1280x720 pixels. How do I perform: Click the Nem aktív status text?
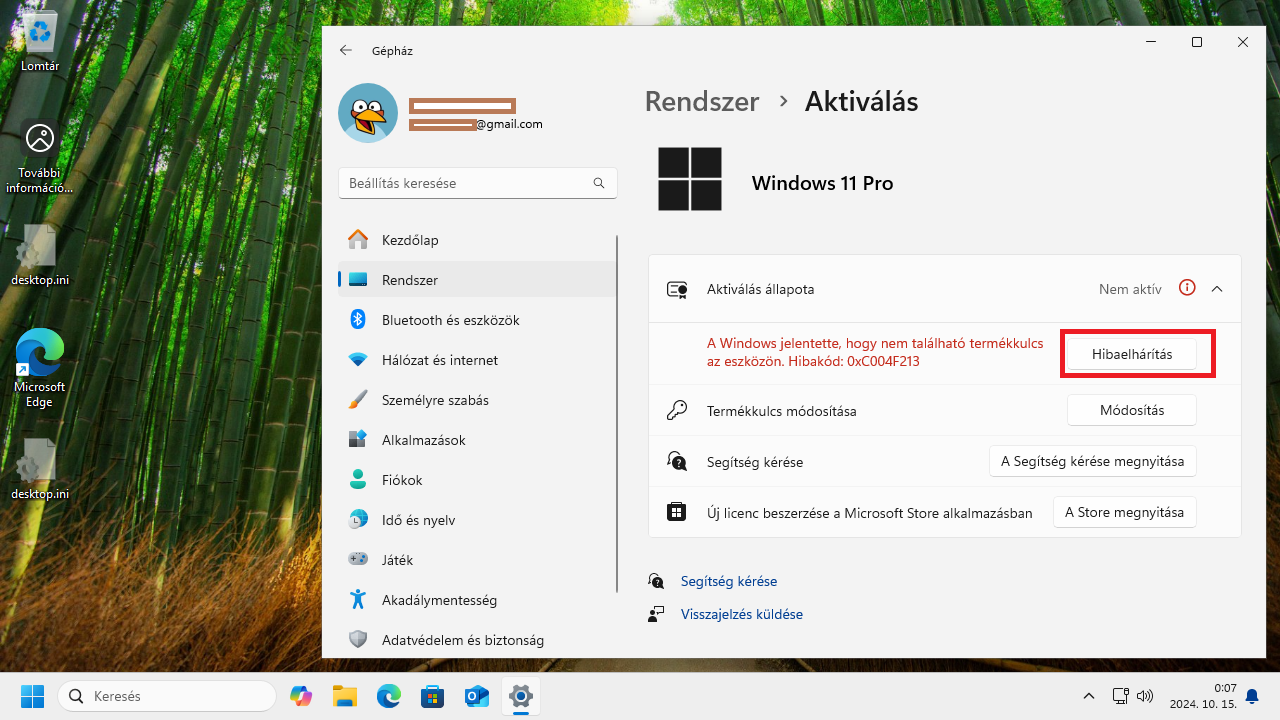tap(1130, 289)
